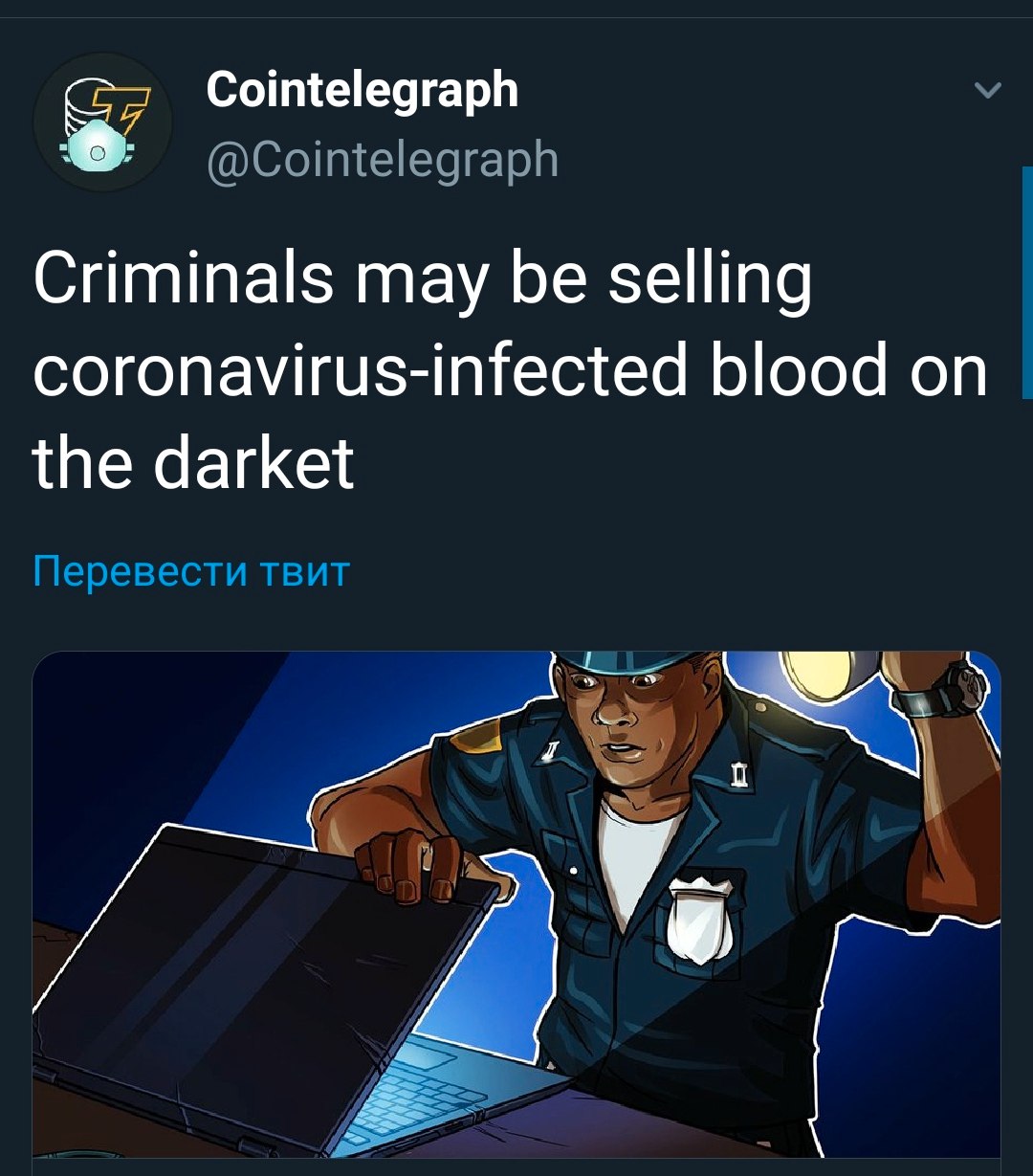Tap the @Cointelegraph handle
The width and height of the screenshot is (1033, 1176).
tap(383, 159)
